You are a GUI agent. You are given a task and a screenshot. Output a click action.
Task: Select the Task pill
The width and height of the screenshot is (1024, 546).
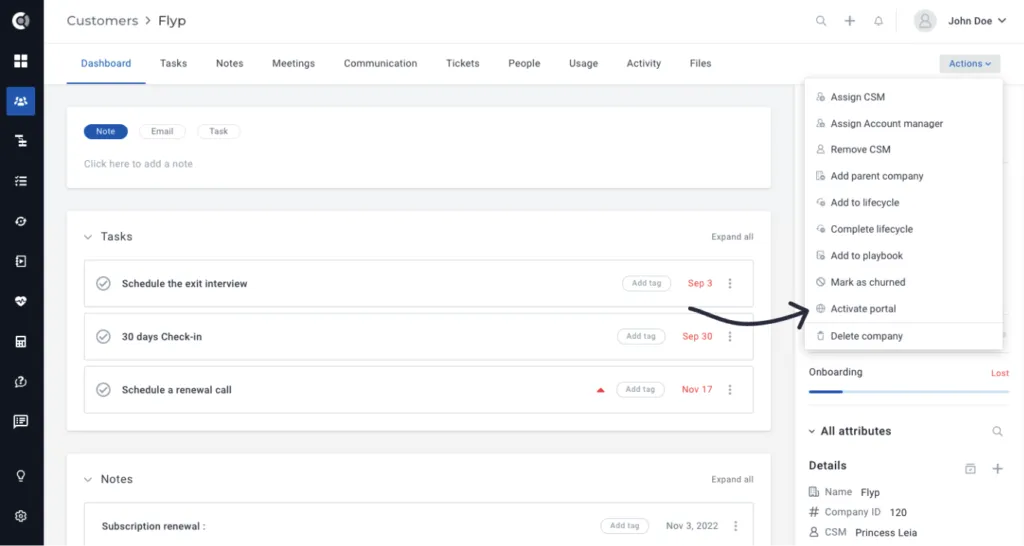[219, 131]
